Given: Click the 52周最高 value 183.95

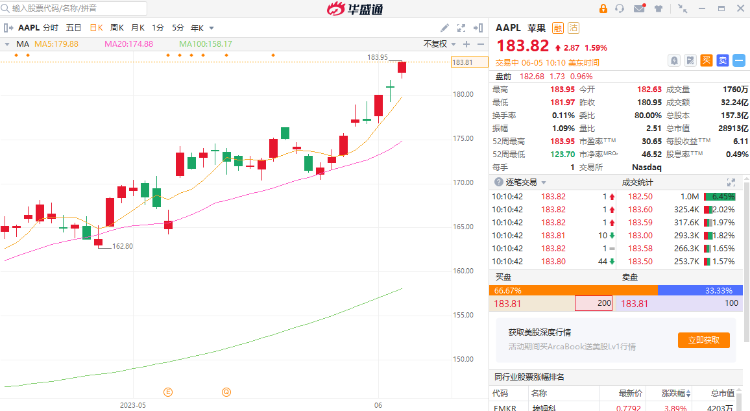Looking at the screenshot, I should click(562, 141).
